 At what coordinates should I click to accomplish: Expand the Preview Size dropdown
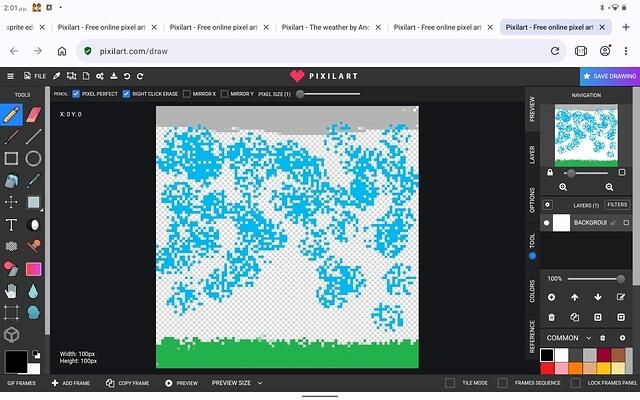(231, 383)
